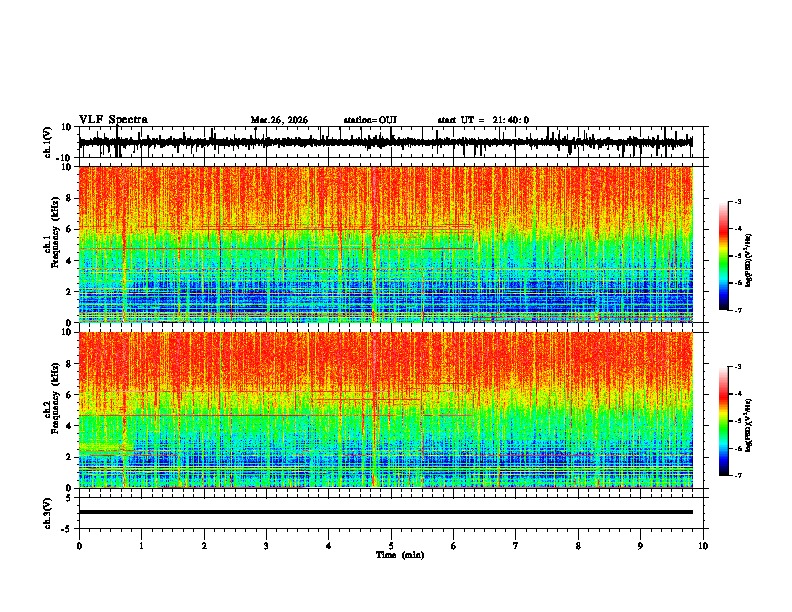Screen dimensions: 792x612
Task: Click the '6' tick on the time axis
Action: 454,546
